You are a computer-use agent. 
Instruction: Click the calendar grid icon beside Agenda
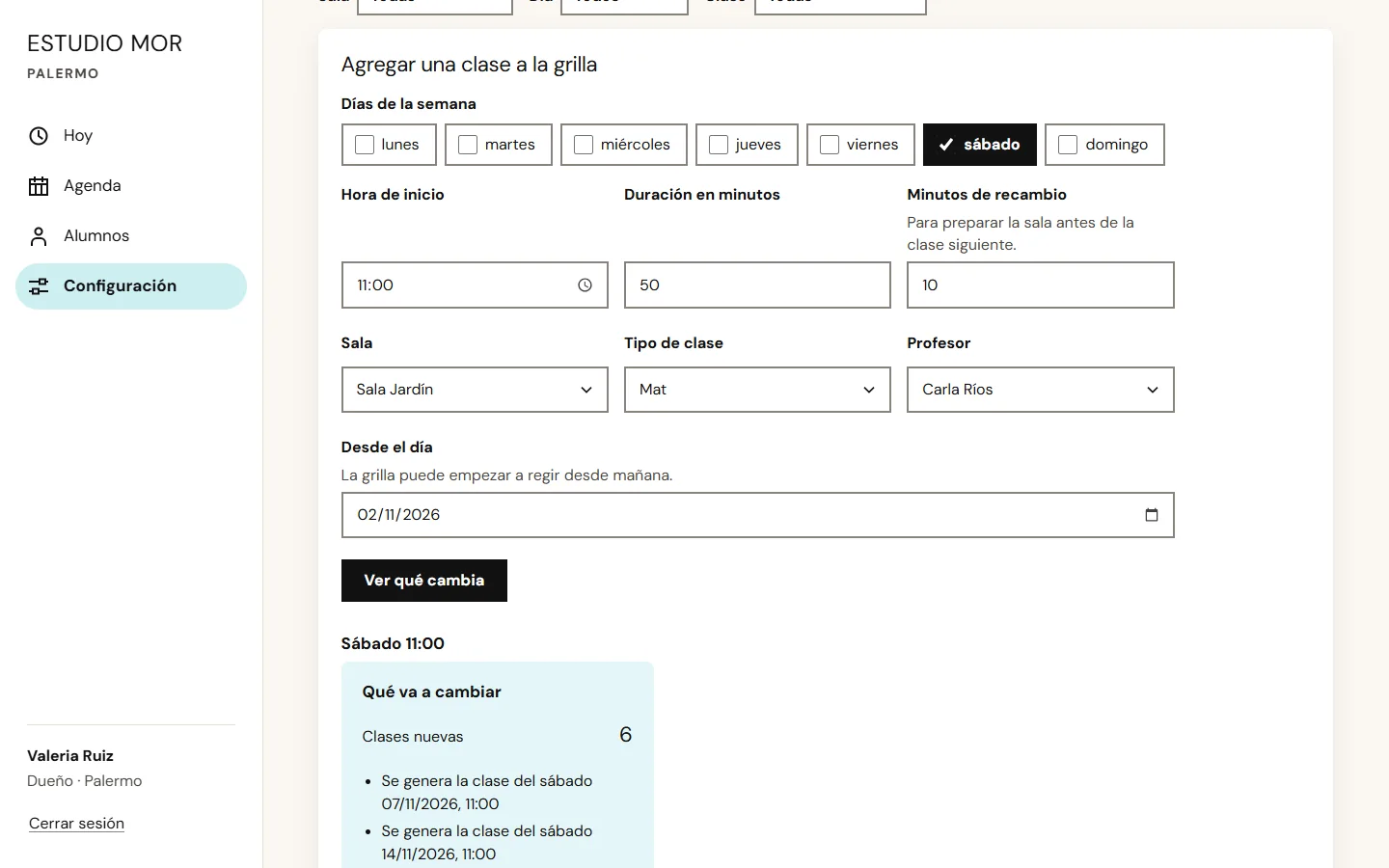(39, 186)
